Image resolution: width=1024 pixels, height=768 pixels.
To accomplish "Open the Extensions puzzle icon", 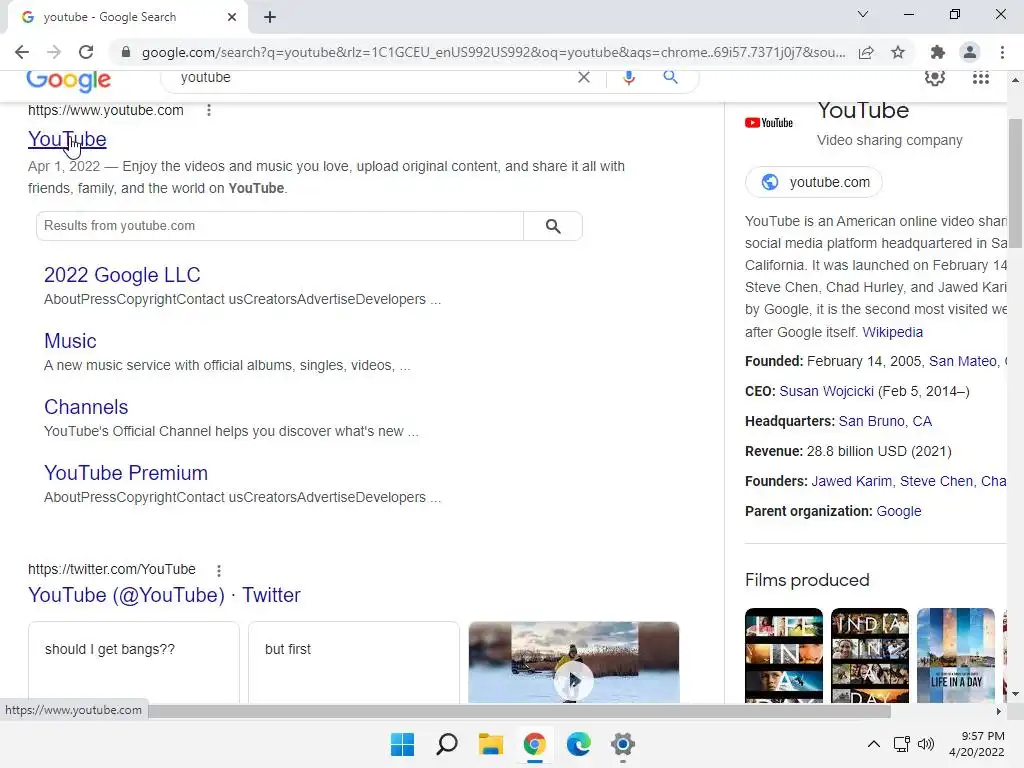I will click(938, 52).
